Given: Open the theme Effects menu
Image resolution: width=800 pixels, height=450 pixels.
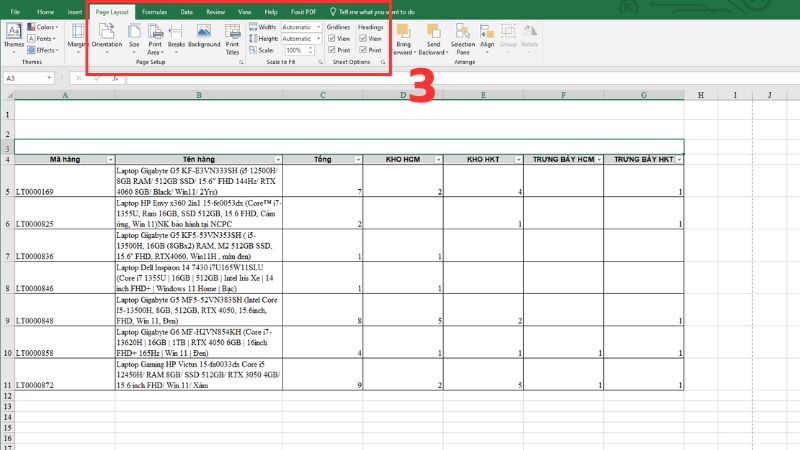Looking at the screenshot, I should 43,50.
